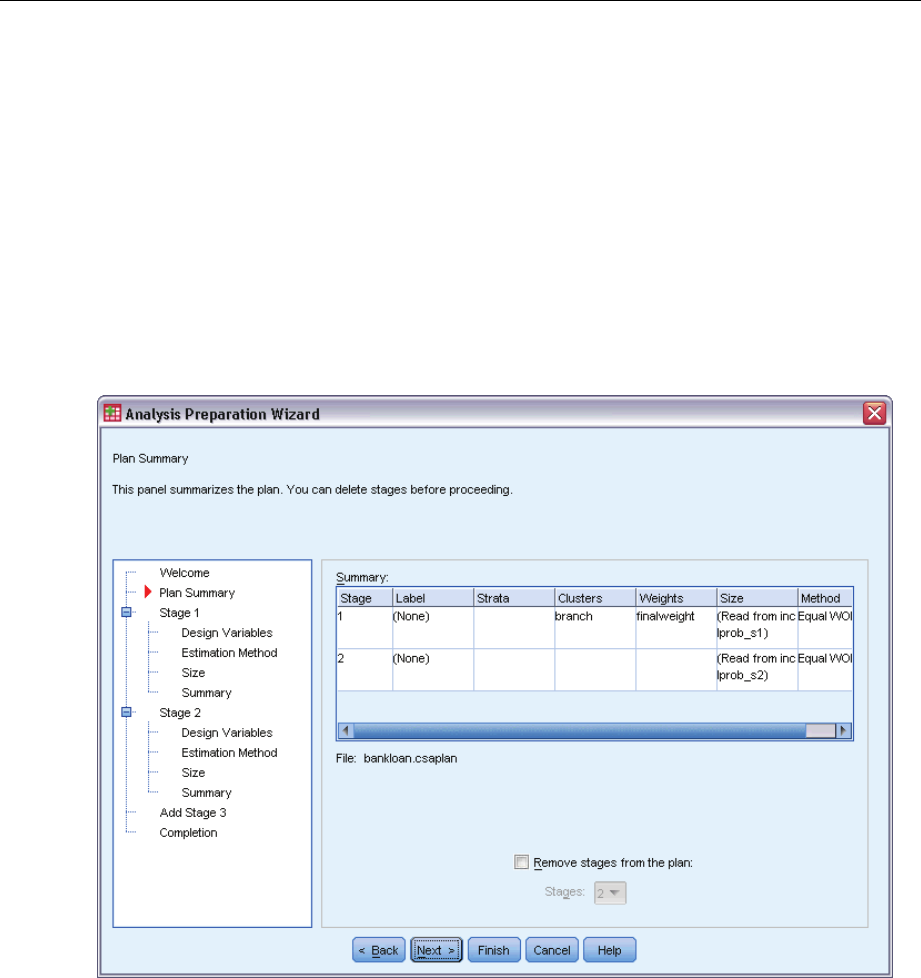Image resolution: width=921 pixels, height=978 pixels.
Task: Open Summary under Stage 2
Action: click(x=206, y=792)
